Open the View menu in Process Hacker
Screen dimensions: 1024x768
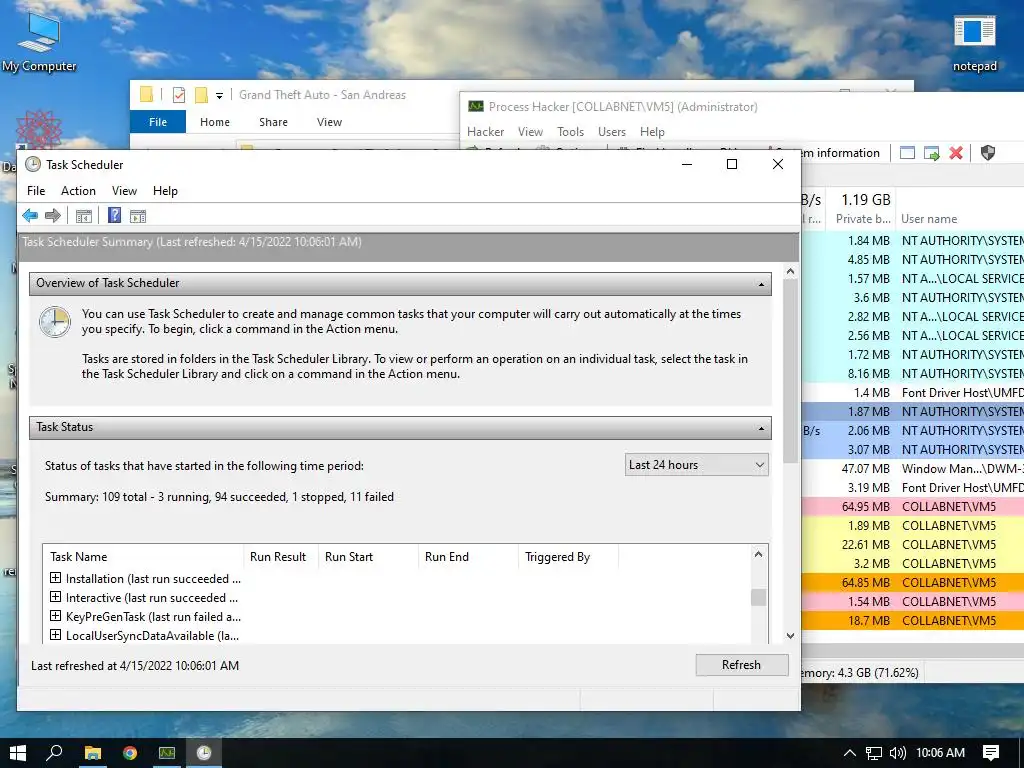tap(530, 132)
